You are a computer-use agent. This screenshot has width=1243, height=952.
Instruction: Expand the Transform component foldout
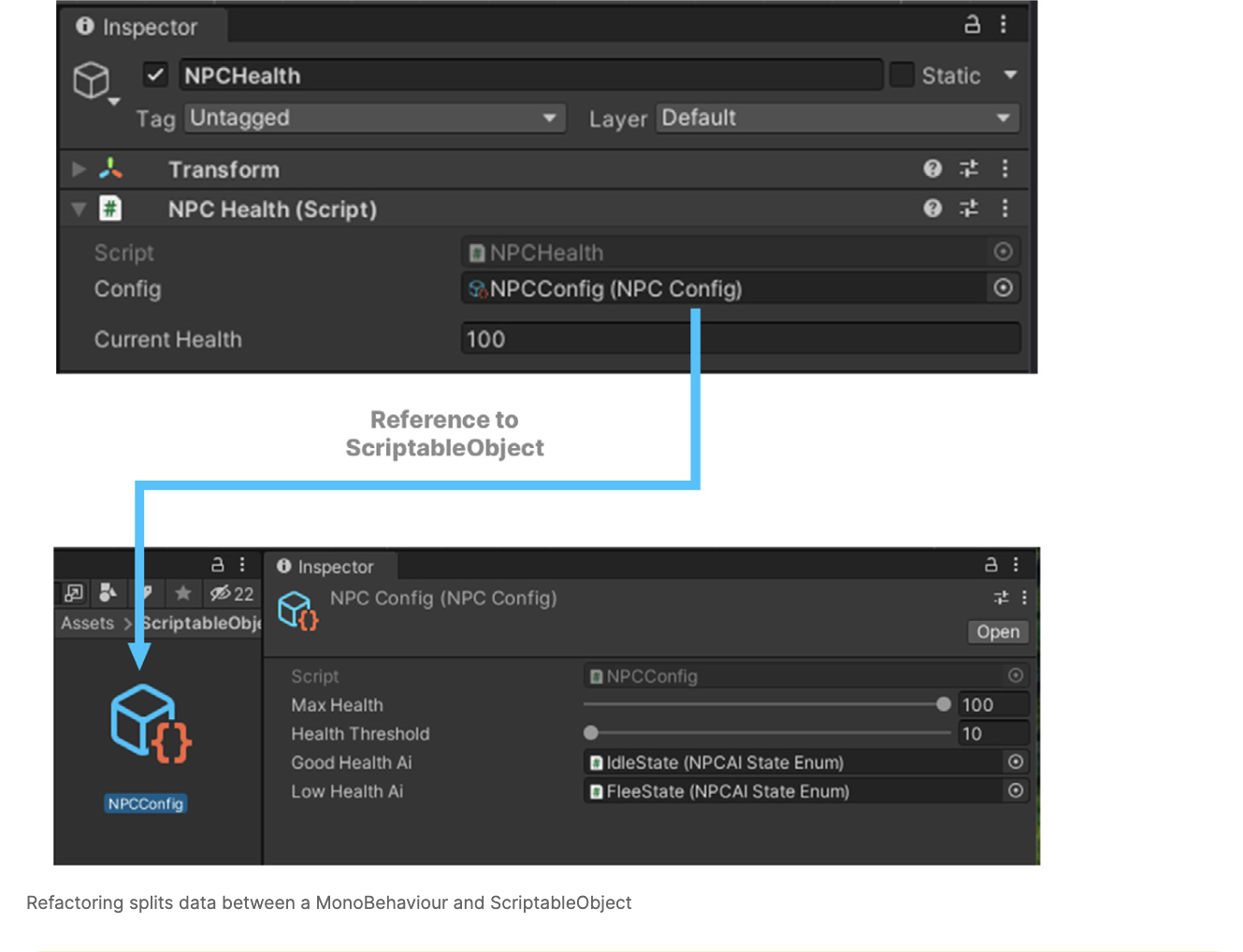click(x=79, y=169)
